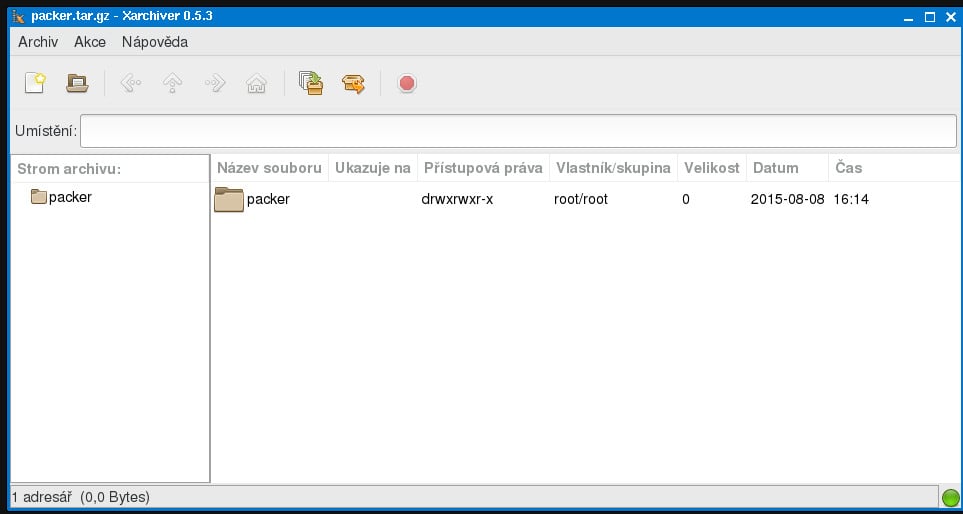
Task: Minimize the Xarchiver window
Action: (909, 18)
